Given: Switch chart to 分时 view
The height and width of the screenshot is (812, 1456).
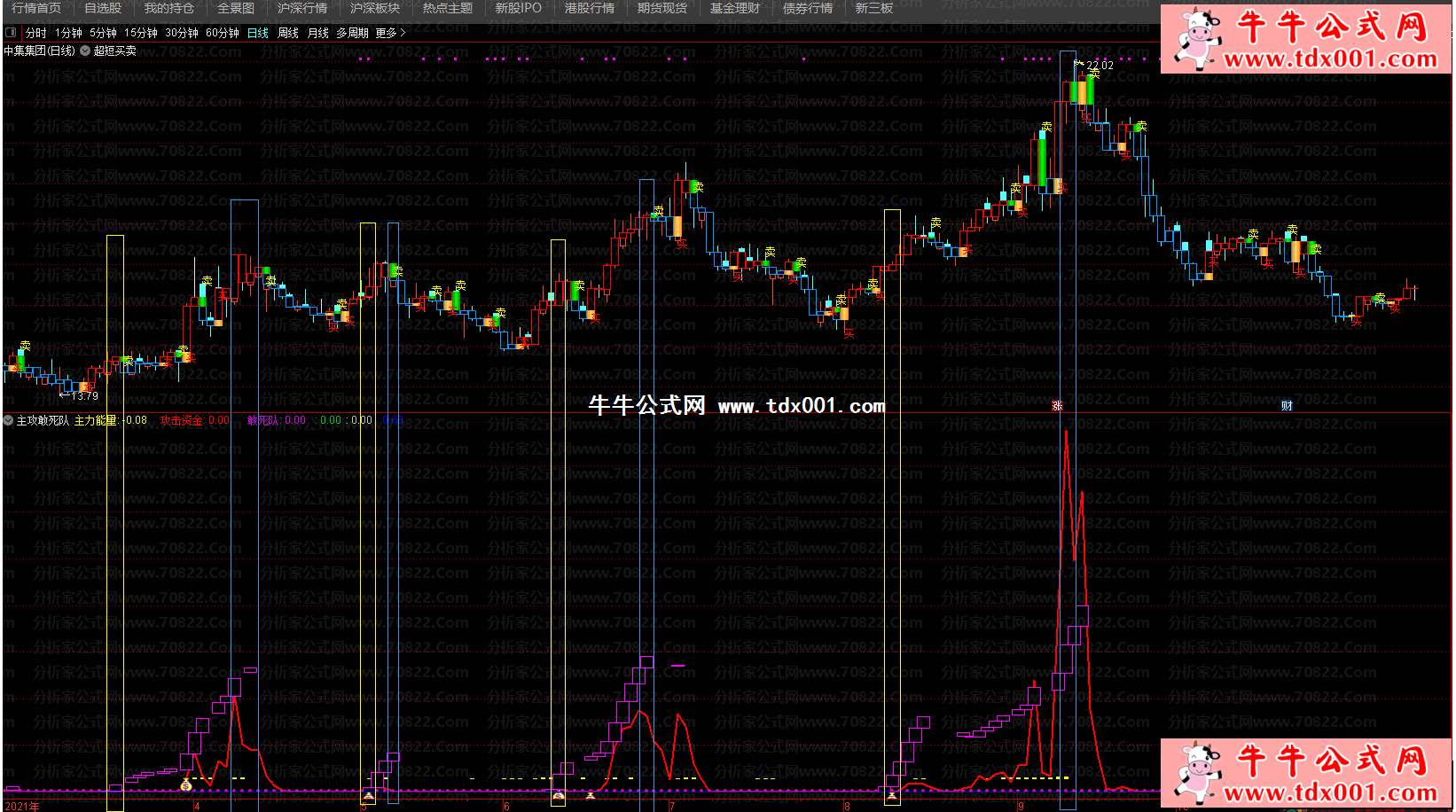Looking at the screenshot, I should point(35,33).
